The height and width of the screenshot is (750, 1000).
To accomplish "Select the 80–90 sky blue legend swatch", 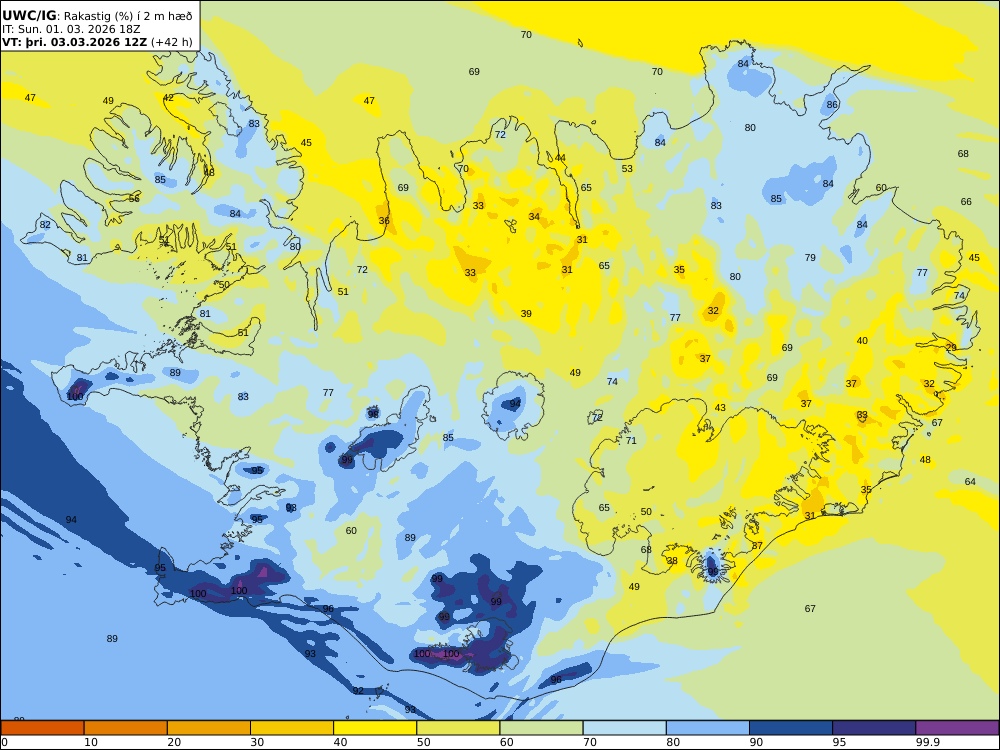I will click(708, 728).
